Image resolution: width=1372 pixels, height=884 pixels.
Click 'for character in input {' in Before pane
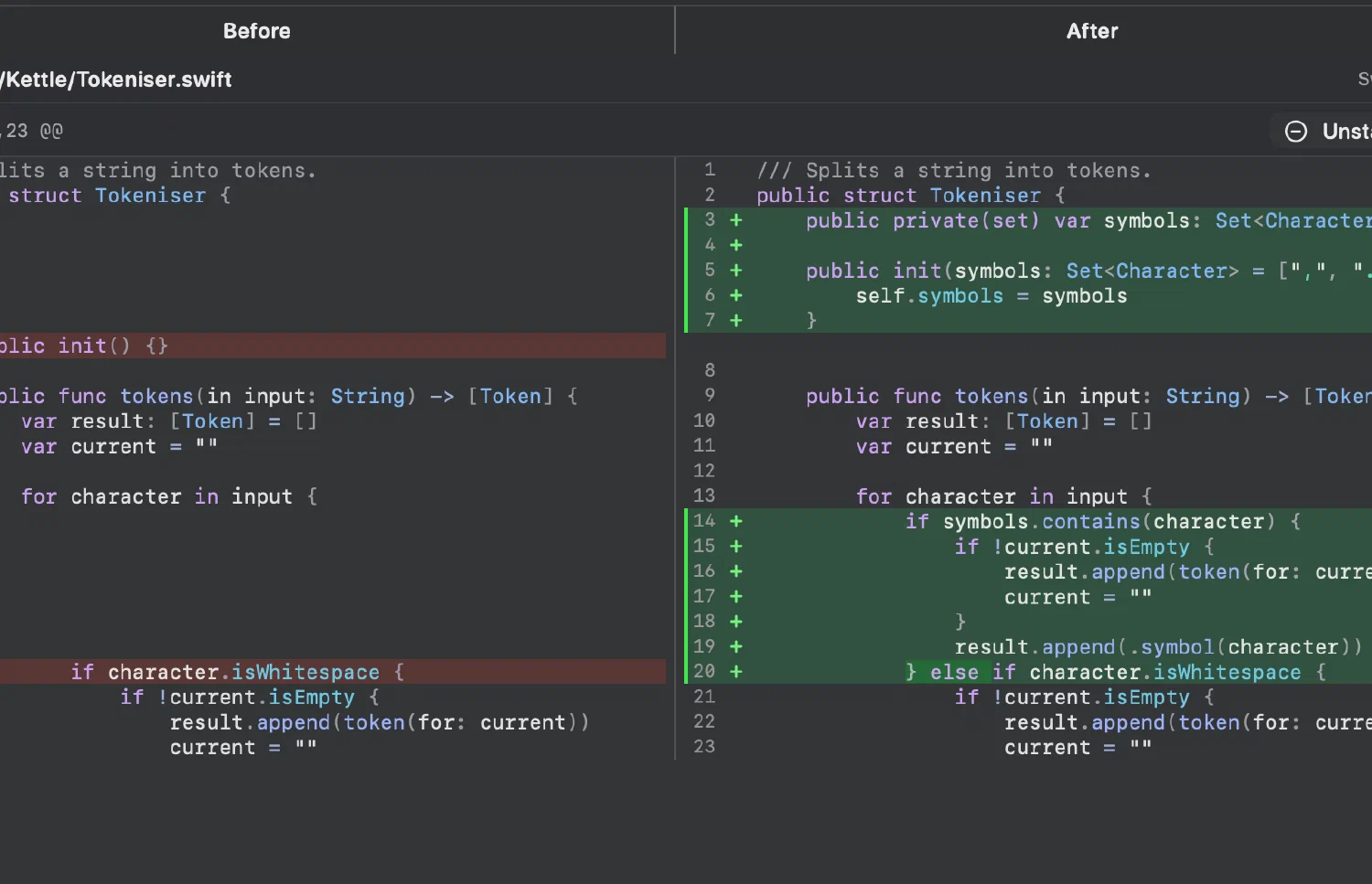(x=169, y=496)
